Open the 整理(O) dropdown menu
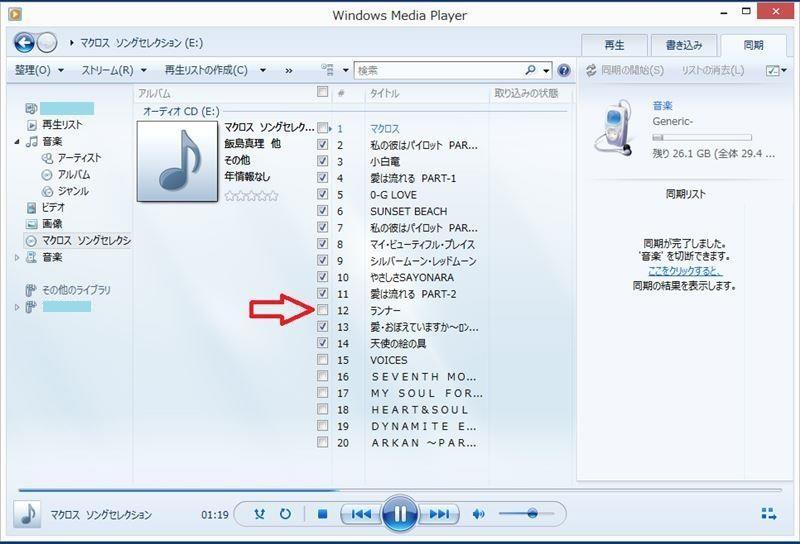Viewport: 800px width, 544px height. click(39, 70)
